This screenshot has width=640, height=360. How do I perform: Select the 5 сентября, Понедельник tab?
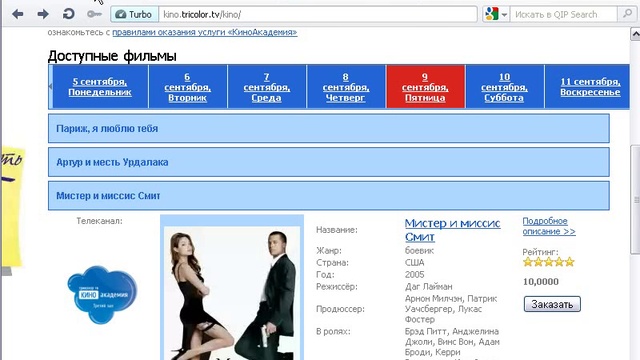pos(100,87)
